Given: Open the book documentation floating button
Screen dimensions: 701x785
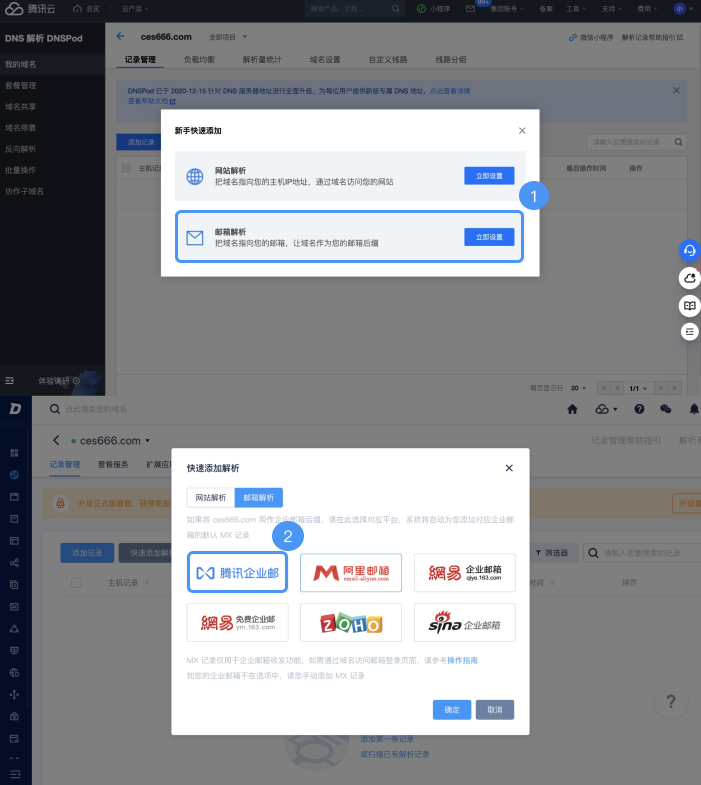Looking at the screenshot, I should 689,305.
